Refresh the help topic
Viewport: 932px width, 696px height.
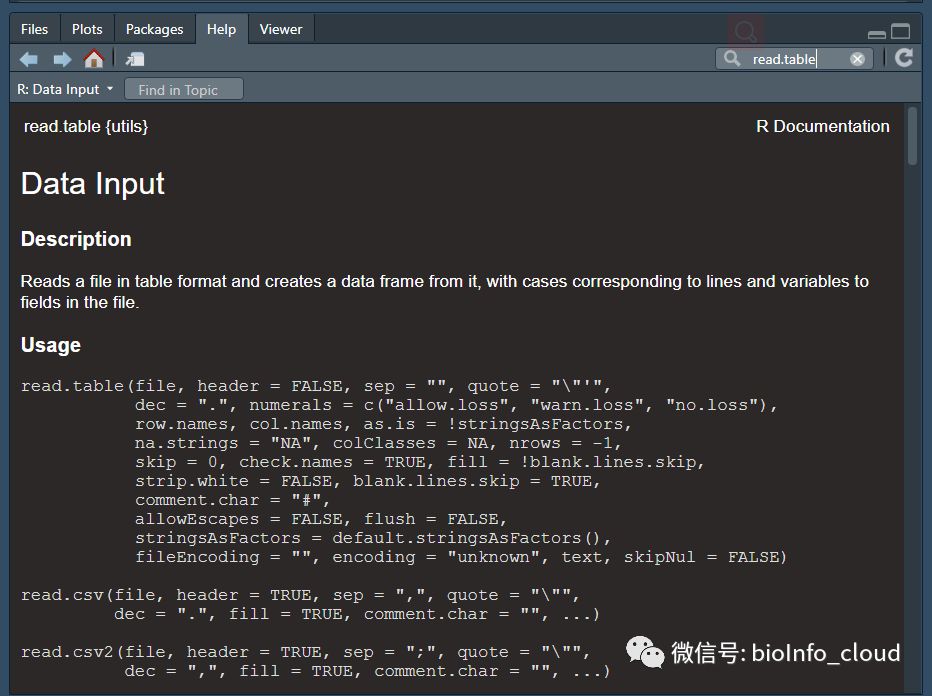[x=903, y=58]
